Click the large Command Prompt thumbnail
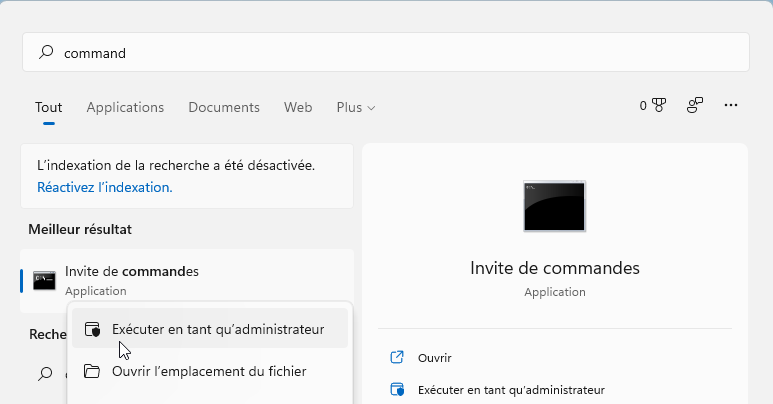773x404 pixels. coord(555,206)
